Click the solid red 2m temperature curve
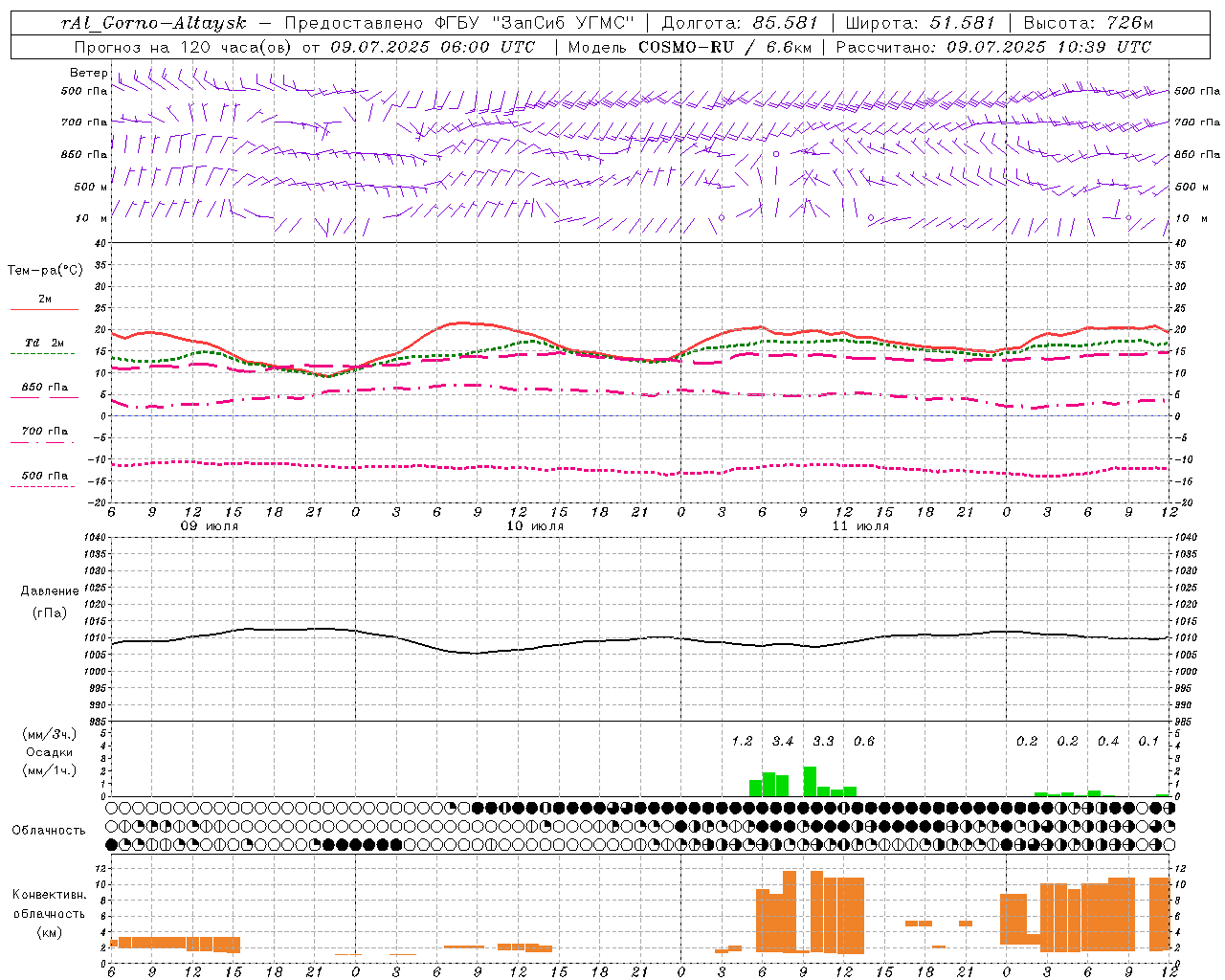 [464, 323]
